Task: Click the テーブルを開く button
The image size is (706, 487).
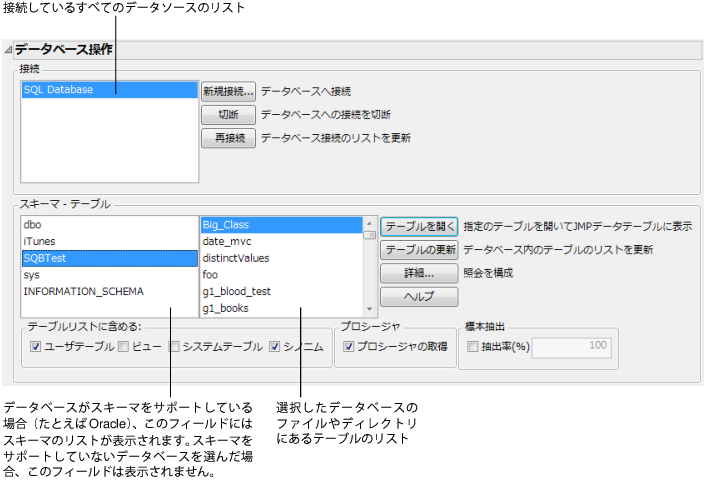Action: (x=419, y=226)
